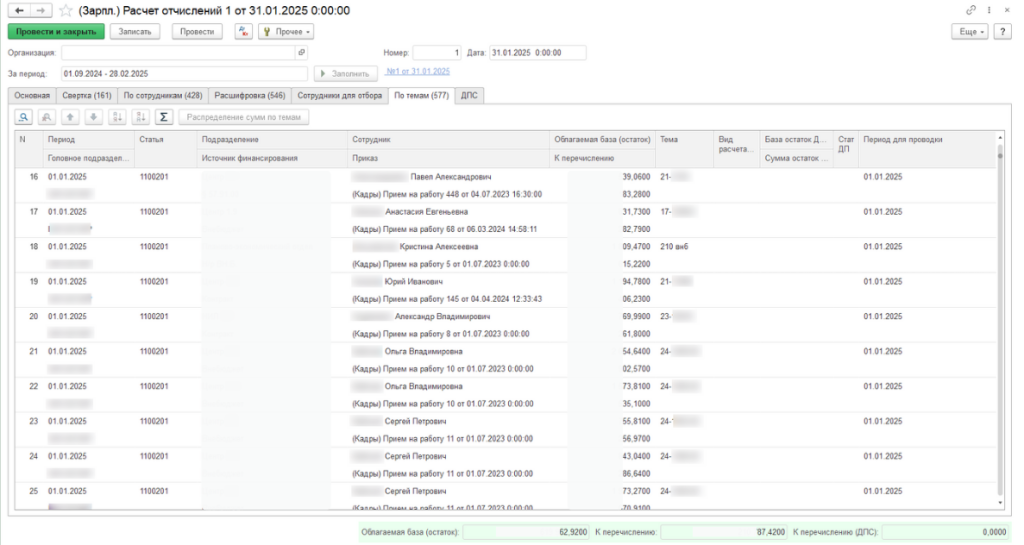Select the ДПС tab
The width and height of the screenshot is (1024, 545).
pos(469,95)
